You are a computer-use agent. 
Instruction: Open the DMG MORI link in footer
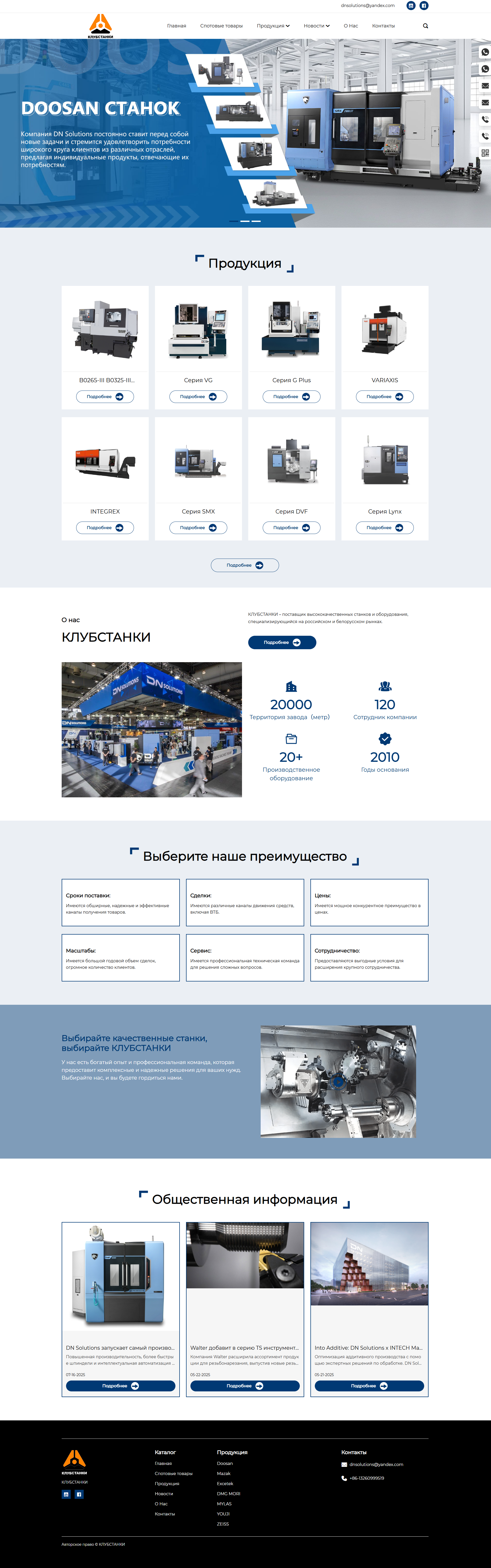click(229, 1494)
